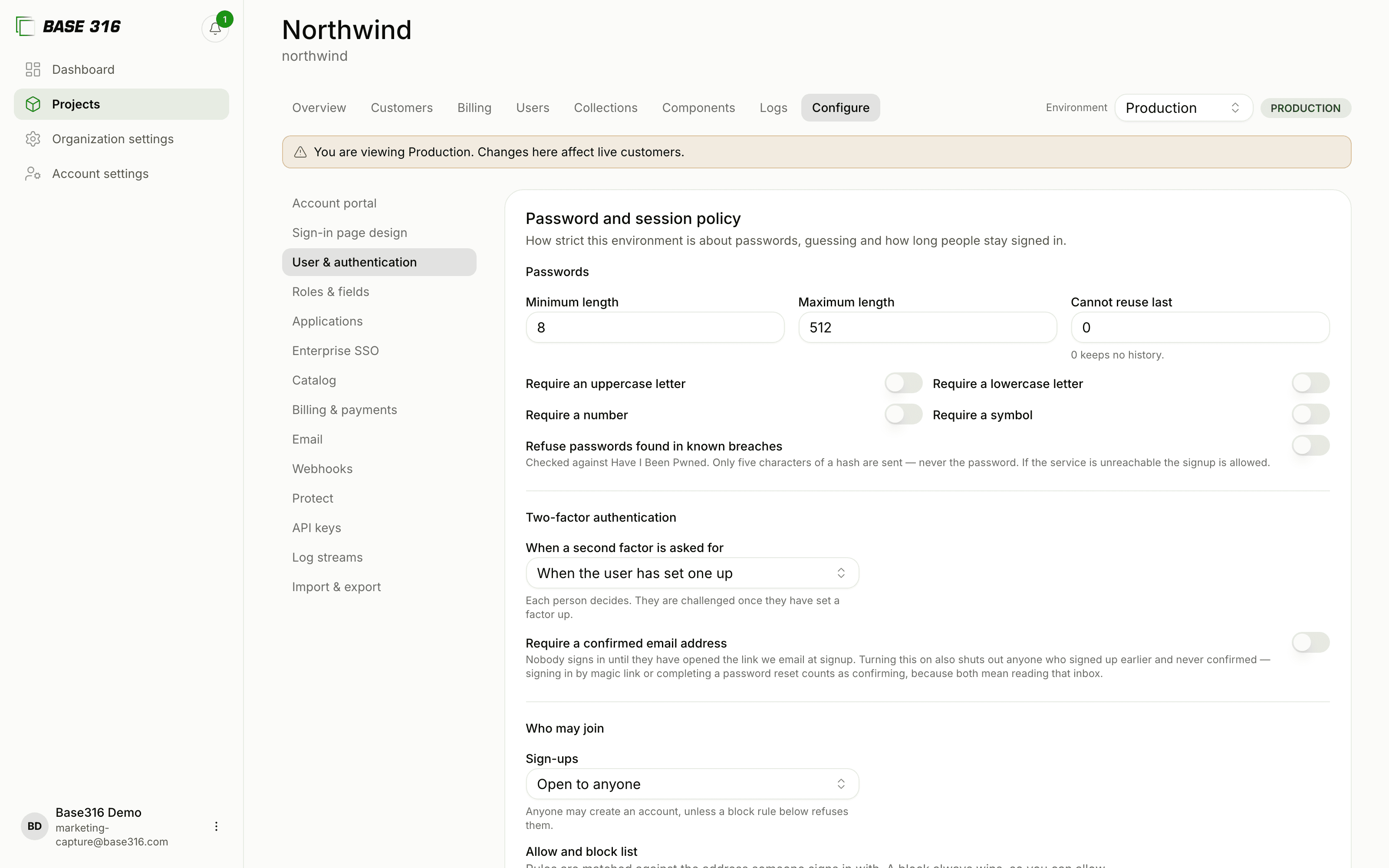Screen dimensions: 1389x868
Task: Open the Sign-ups dropdown
Action: (692, 784)
